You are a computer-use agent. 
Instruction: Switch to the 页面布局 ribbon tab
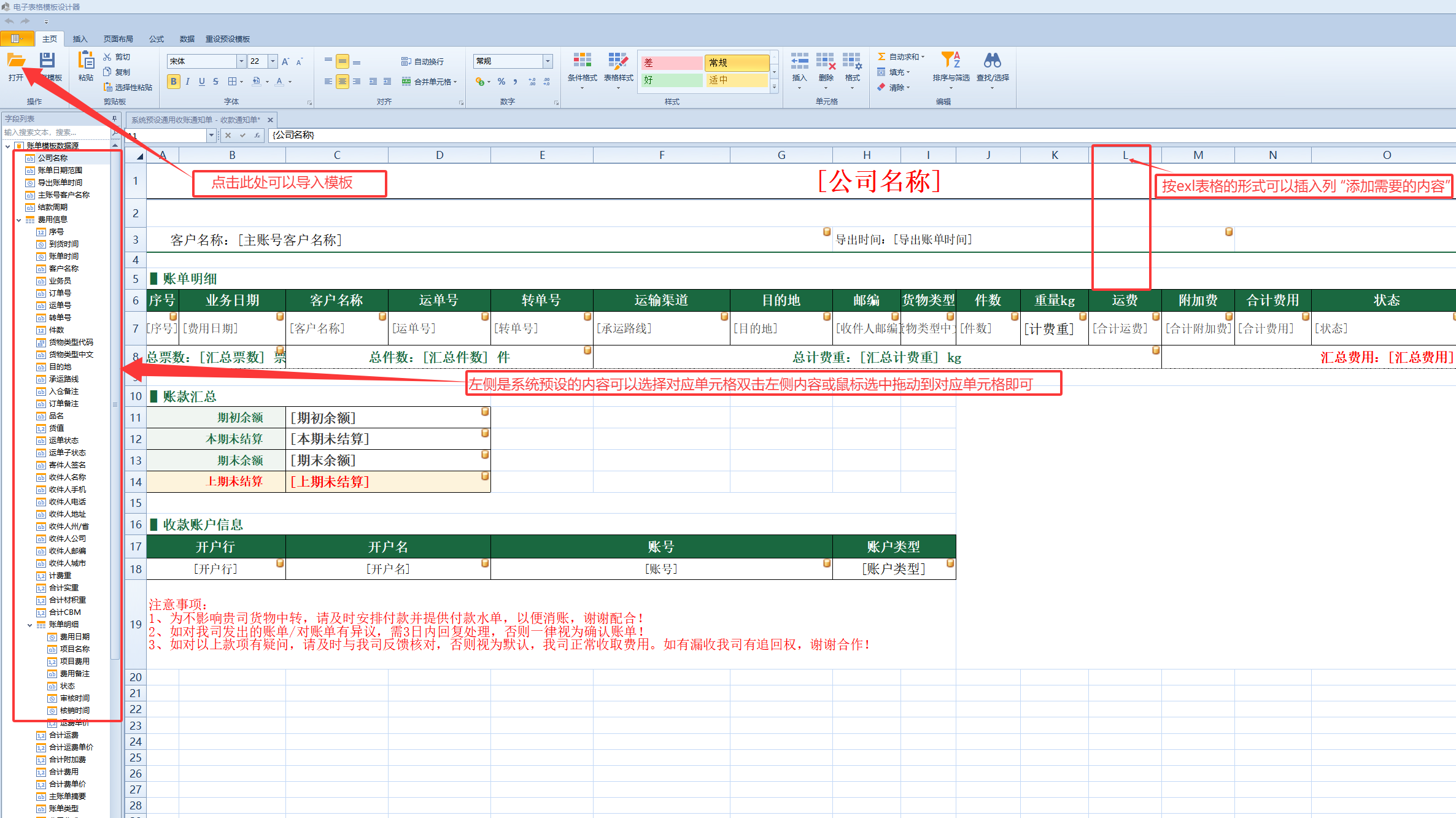pos(118,39)
